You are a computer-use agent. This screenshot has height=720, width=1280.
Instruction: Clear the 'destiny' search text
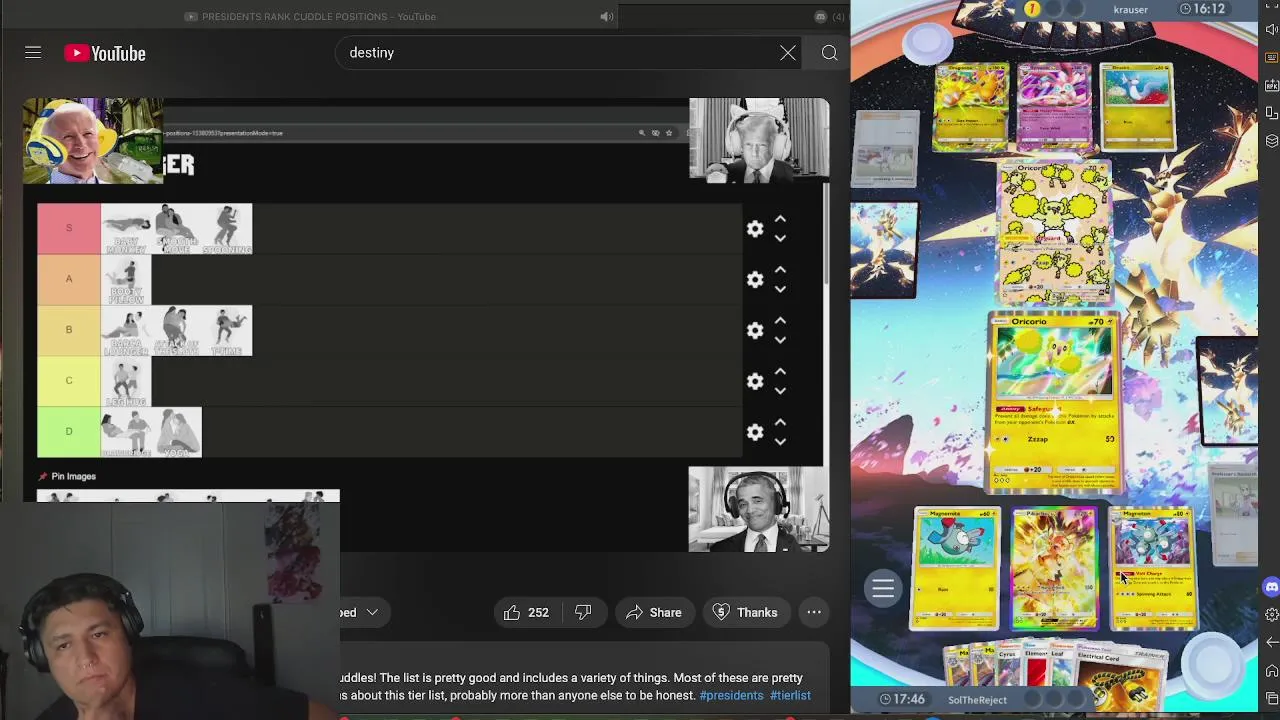[788, 53]
